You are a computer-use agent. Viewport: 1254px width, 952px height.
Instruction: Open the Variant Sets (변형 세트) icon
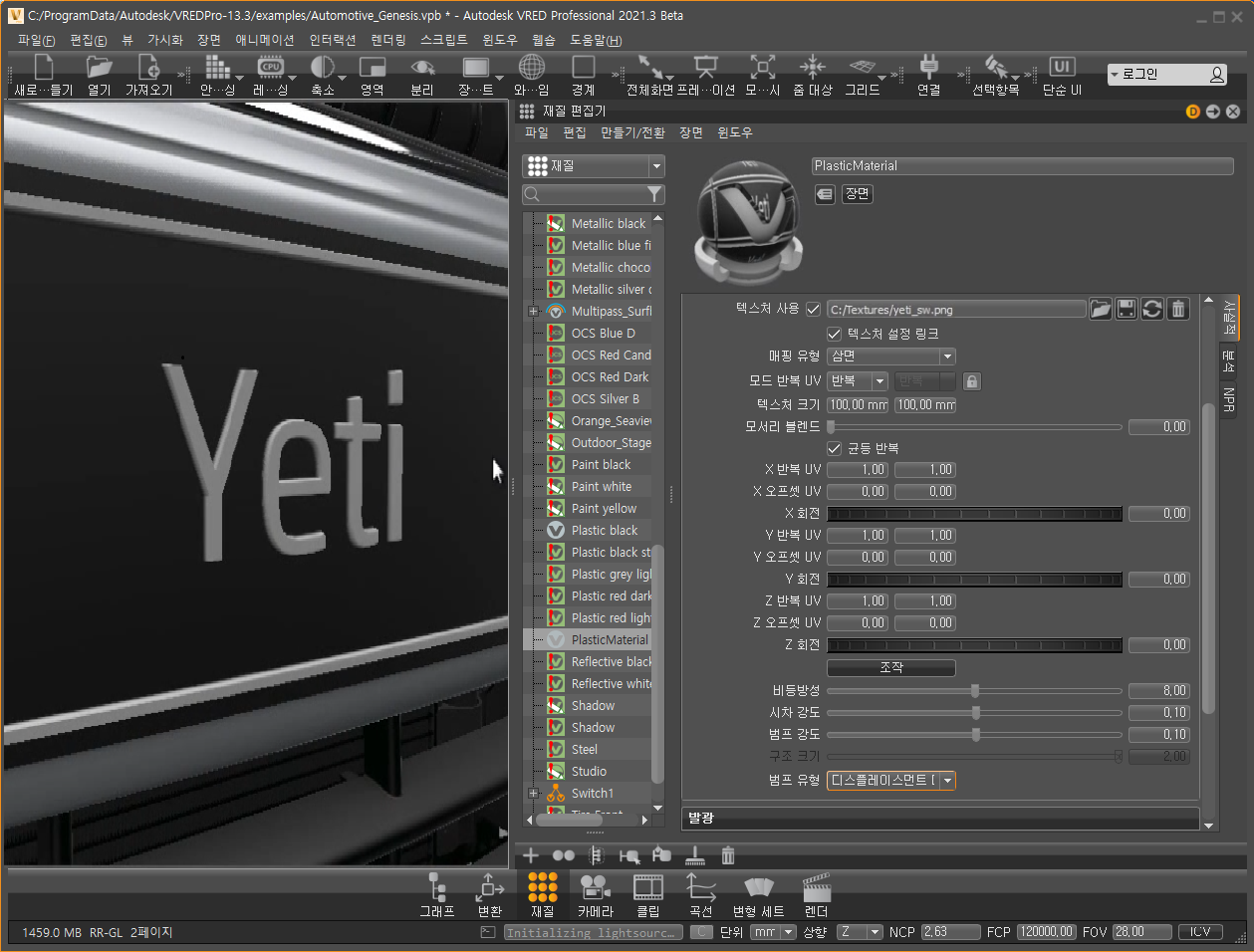coord(759,887)
